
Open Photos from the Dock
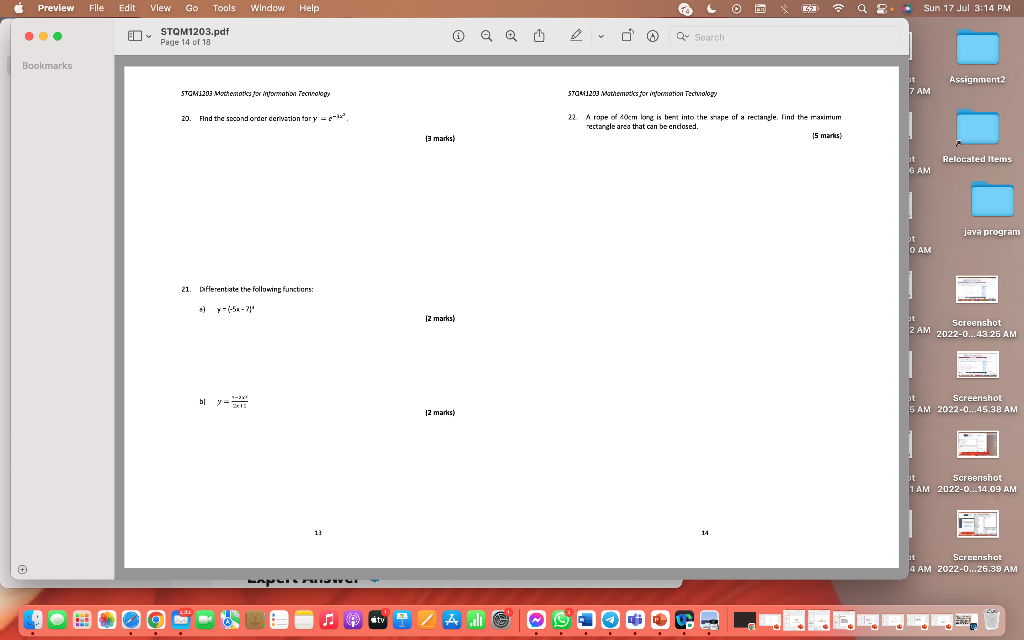106,619
